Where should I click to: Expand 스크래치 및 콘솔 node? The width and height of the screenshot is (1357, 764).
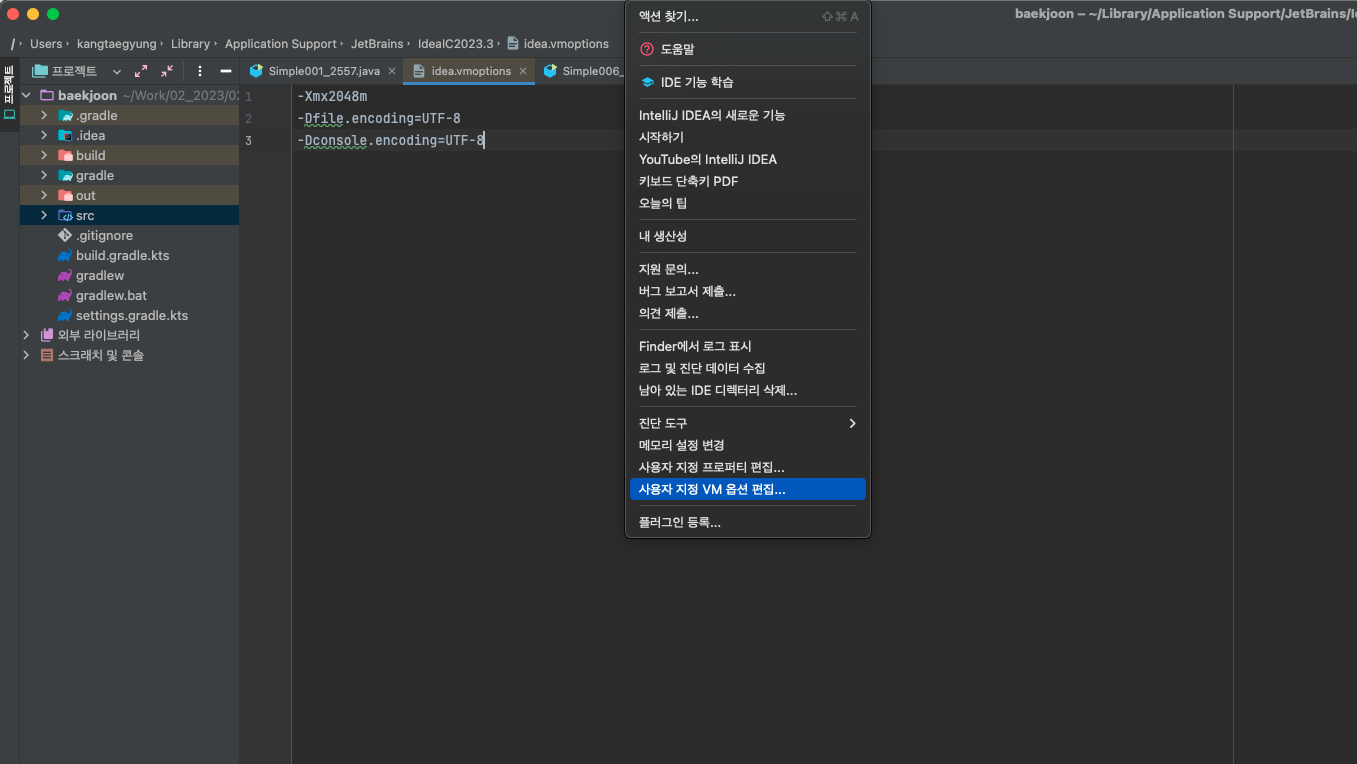[x=27, y=355]
